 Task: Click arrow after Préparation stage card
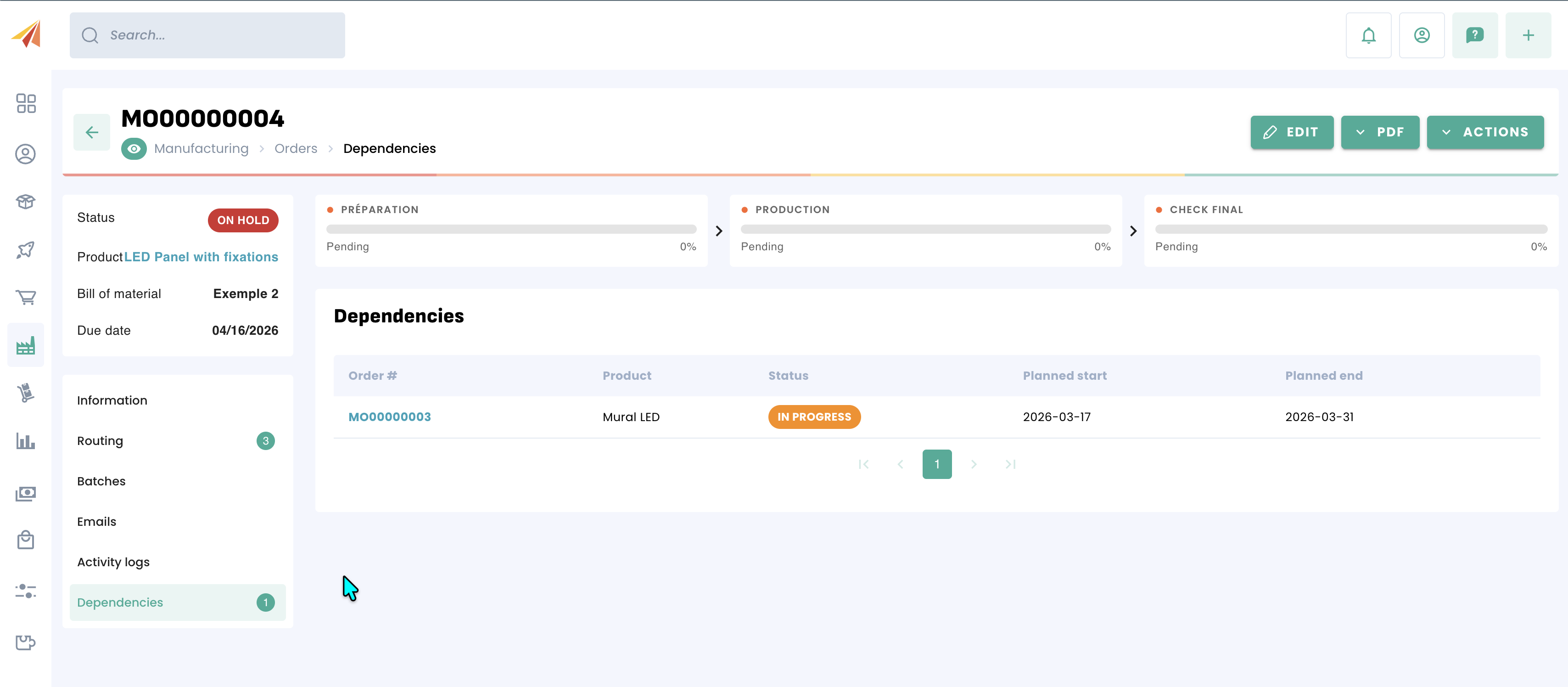718,231
